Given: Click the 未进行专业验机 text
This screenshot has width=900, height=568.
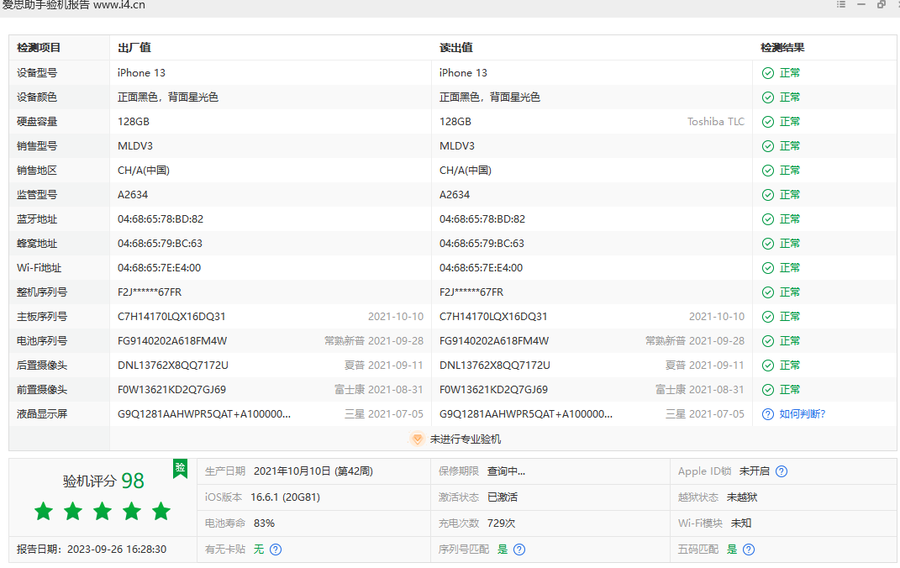Looking at the screenshot, I should (465, 439).
